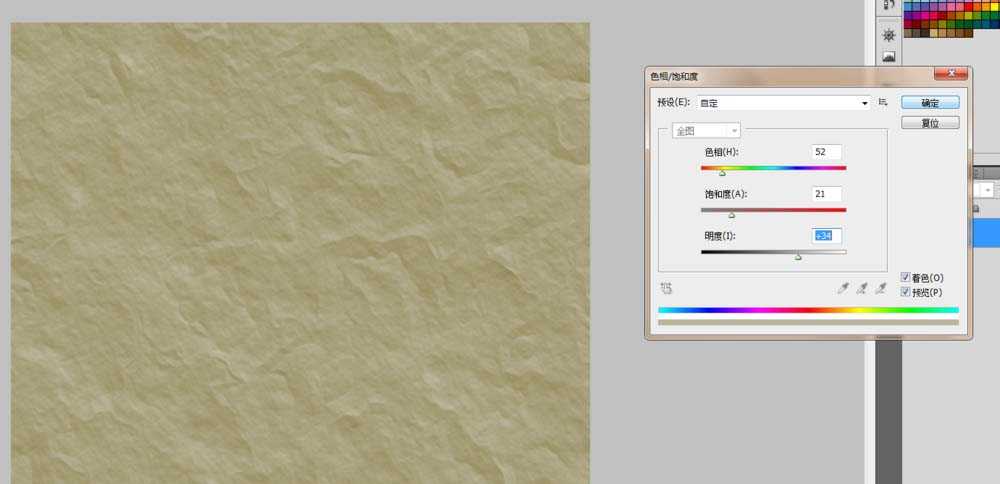
Task: Select the Subtract from Sample eyedropper
Action: [x=881, y=288]
